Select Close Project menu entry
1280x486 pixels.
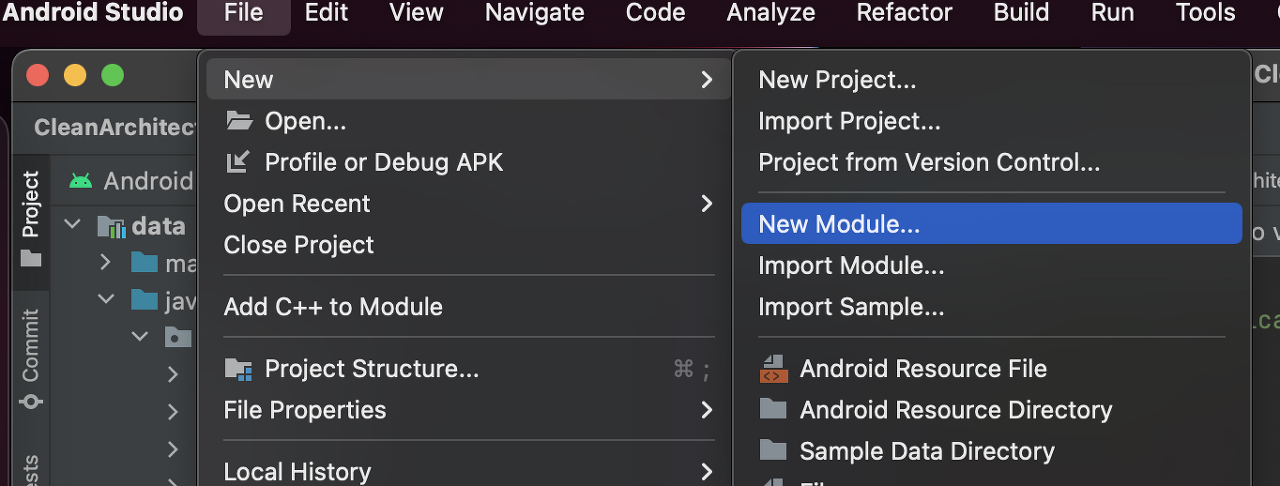pos(298,245)
